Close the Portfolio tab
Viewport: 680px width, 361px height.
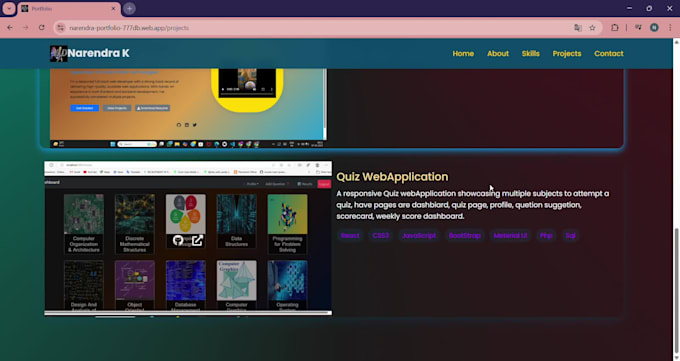[x=113, y=9]
